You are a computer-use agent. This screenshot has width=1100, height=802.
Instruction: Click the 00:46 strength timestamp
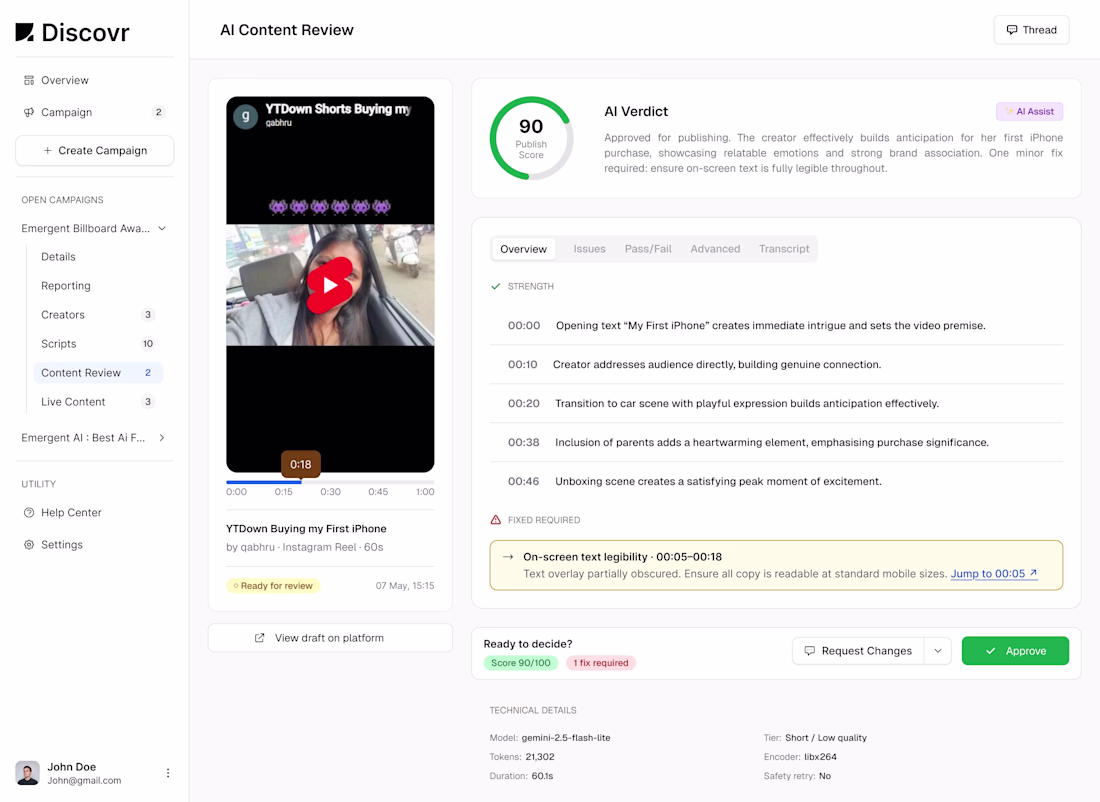click(524, 481)
